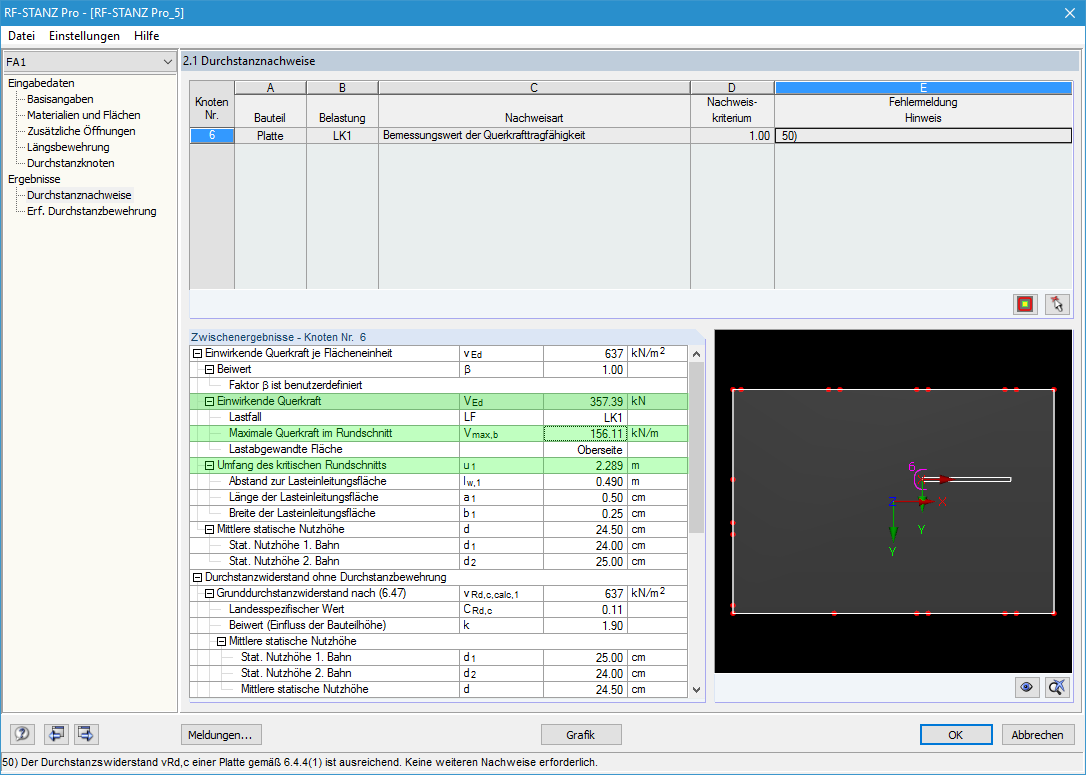1086x775 pixels.
Task: Click the pick node in graphic icon
Action: pyautogui.click(x=1057, y=304)
